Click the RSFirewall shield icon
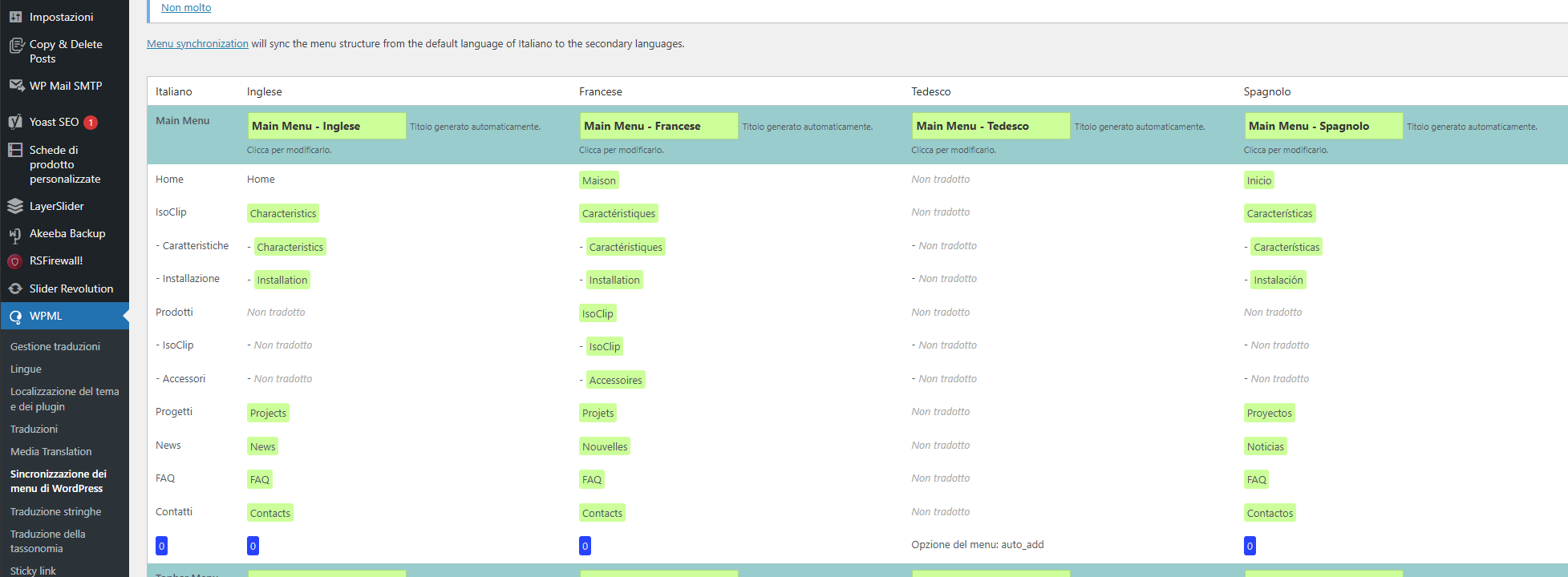This screenshot has height=577, width=1568. [x=15, y=261]
